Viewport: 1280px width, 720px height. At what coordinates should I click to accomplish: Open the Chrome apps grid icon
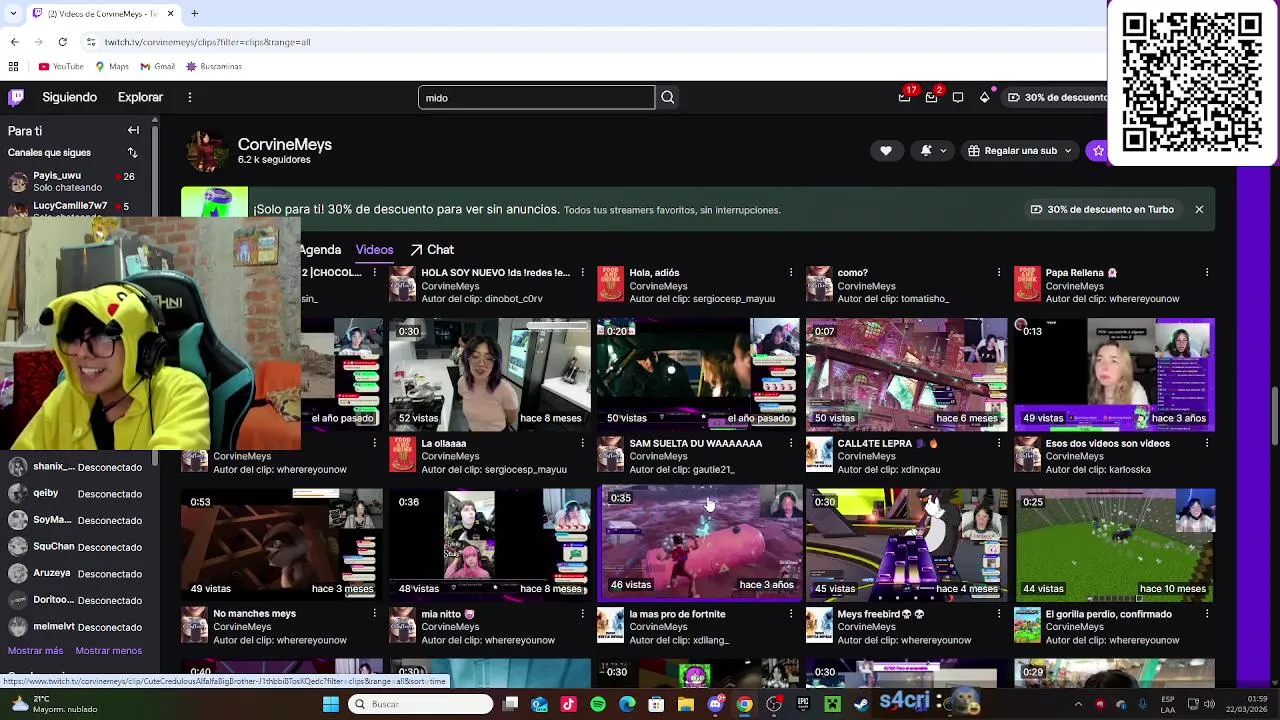coord(13,67)
